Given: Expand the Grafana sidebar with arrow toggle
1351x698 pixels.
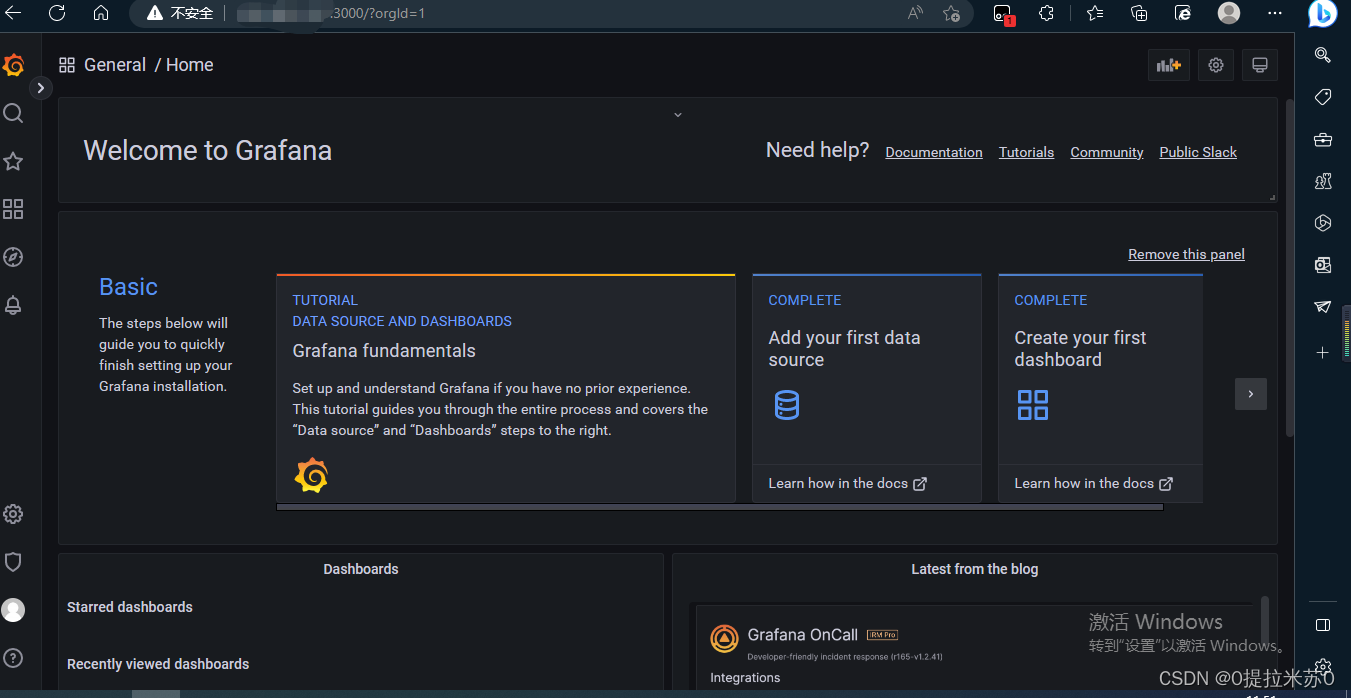Looking at the screenshot, I should pos(40,88).
